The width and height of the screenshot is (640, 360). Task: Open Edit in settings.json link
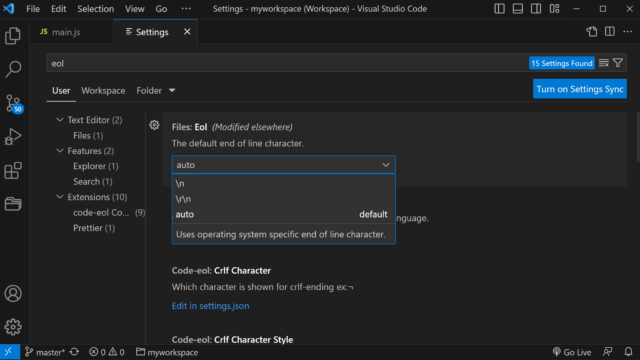[x=210, y=306]
